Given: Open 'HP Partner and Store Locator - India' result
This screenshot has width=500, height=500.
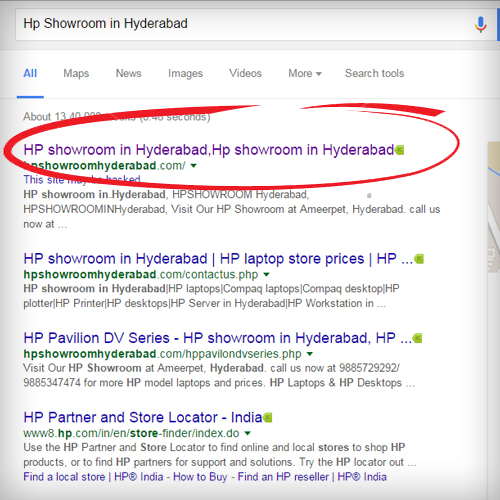Looking at the screenshot, I should [143, 418].
